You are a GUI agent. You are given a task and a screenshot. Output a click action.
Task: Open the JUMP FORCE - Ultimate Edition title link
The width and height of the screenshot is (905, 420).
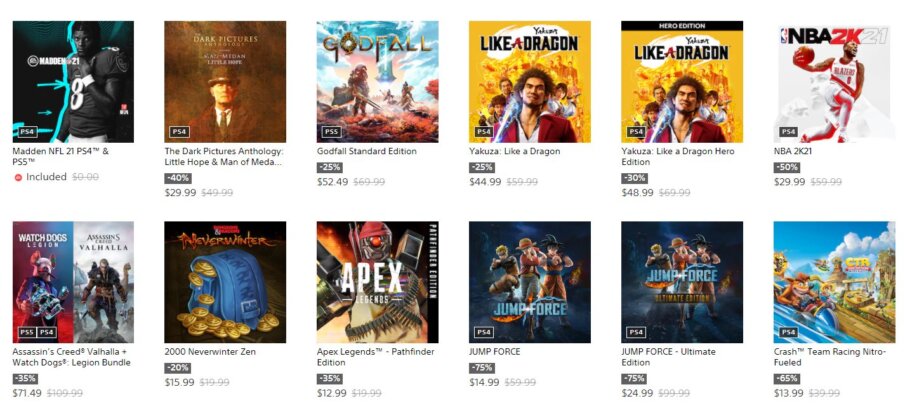click(x=668, y=357)
